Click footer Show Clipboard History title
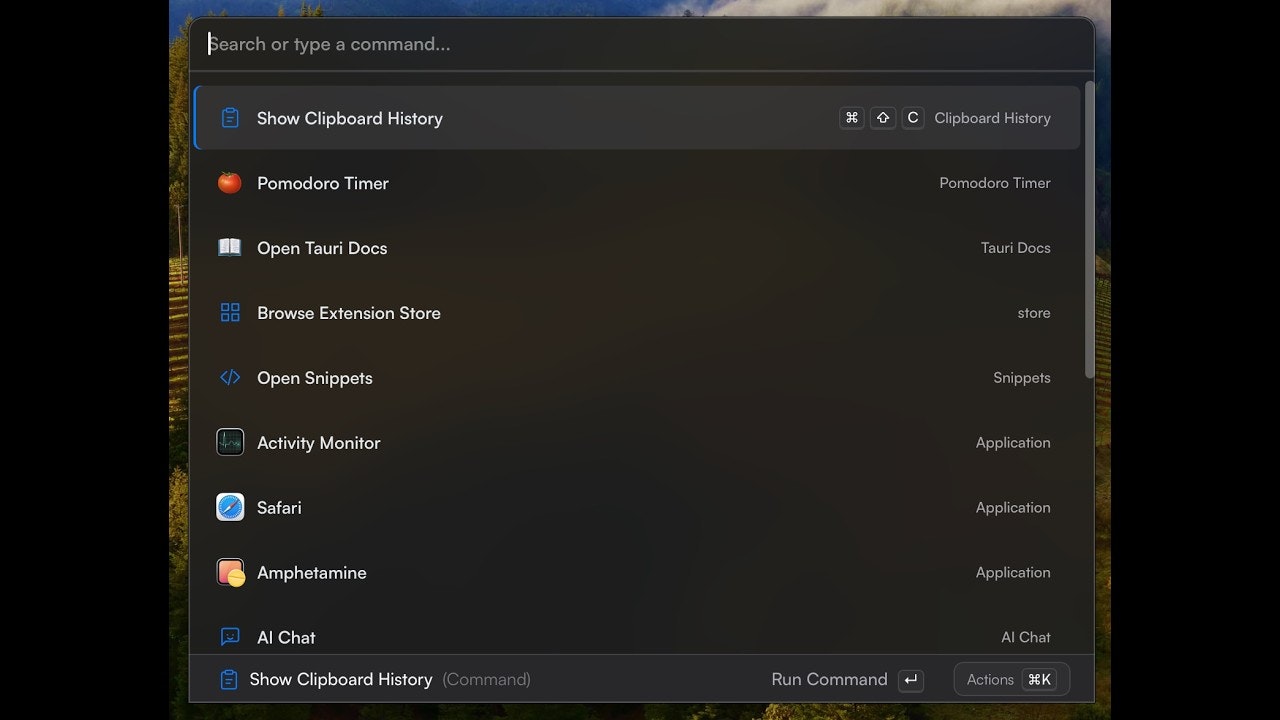 [x=341, y=680]
